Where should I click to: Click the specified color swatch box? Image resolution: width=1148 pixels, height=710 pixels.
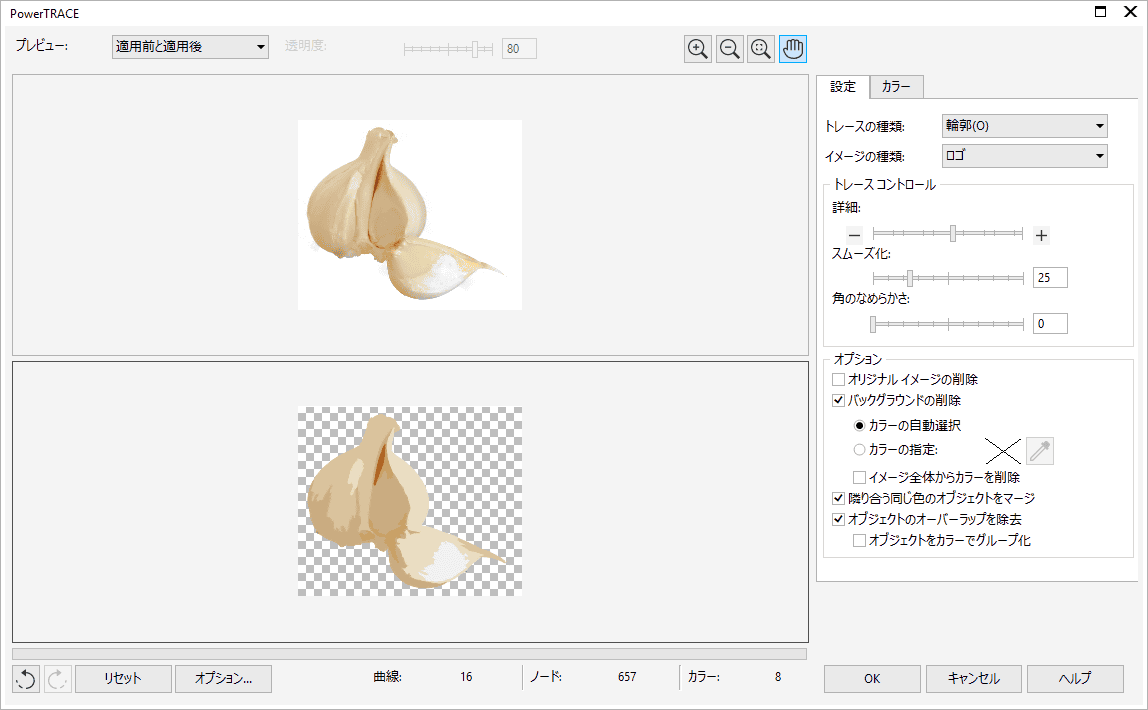[1002, 451]
